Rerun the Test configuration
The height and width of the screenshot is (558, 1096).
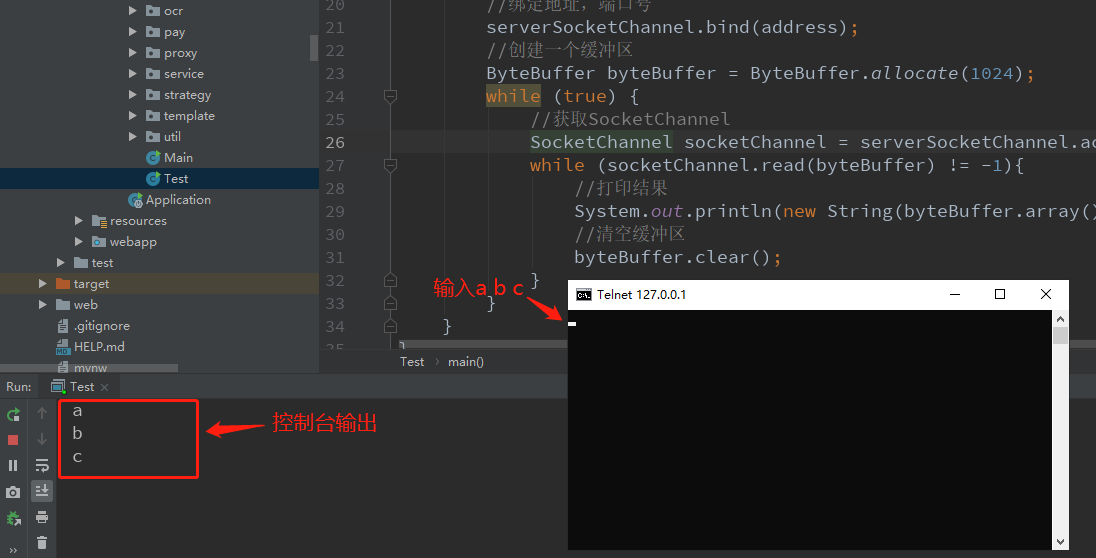point(13,415)
